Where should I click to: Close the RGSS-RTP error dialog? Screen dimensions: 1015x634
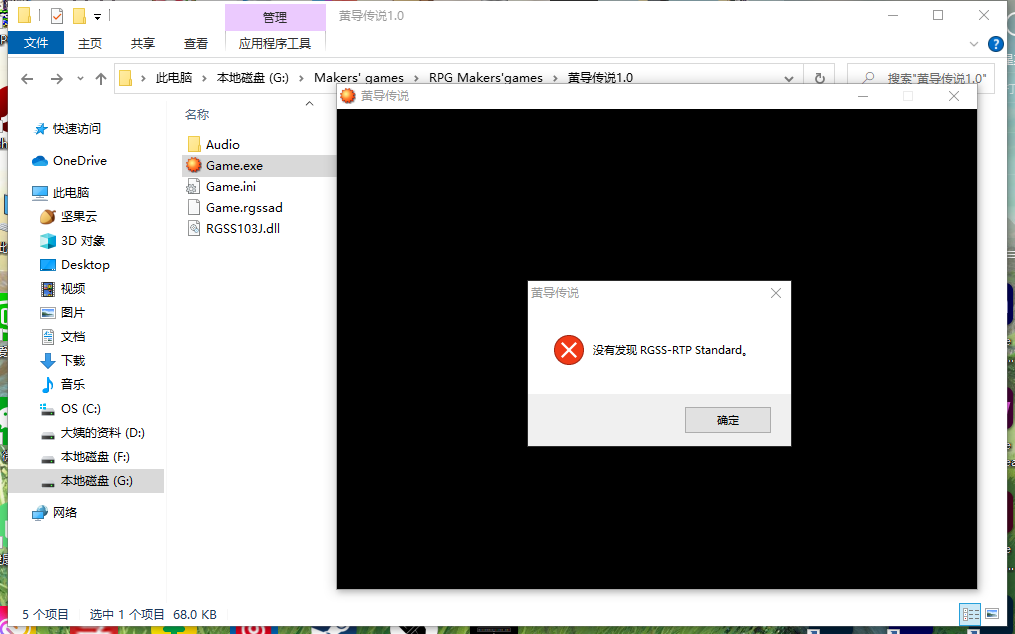[776, 293]
